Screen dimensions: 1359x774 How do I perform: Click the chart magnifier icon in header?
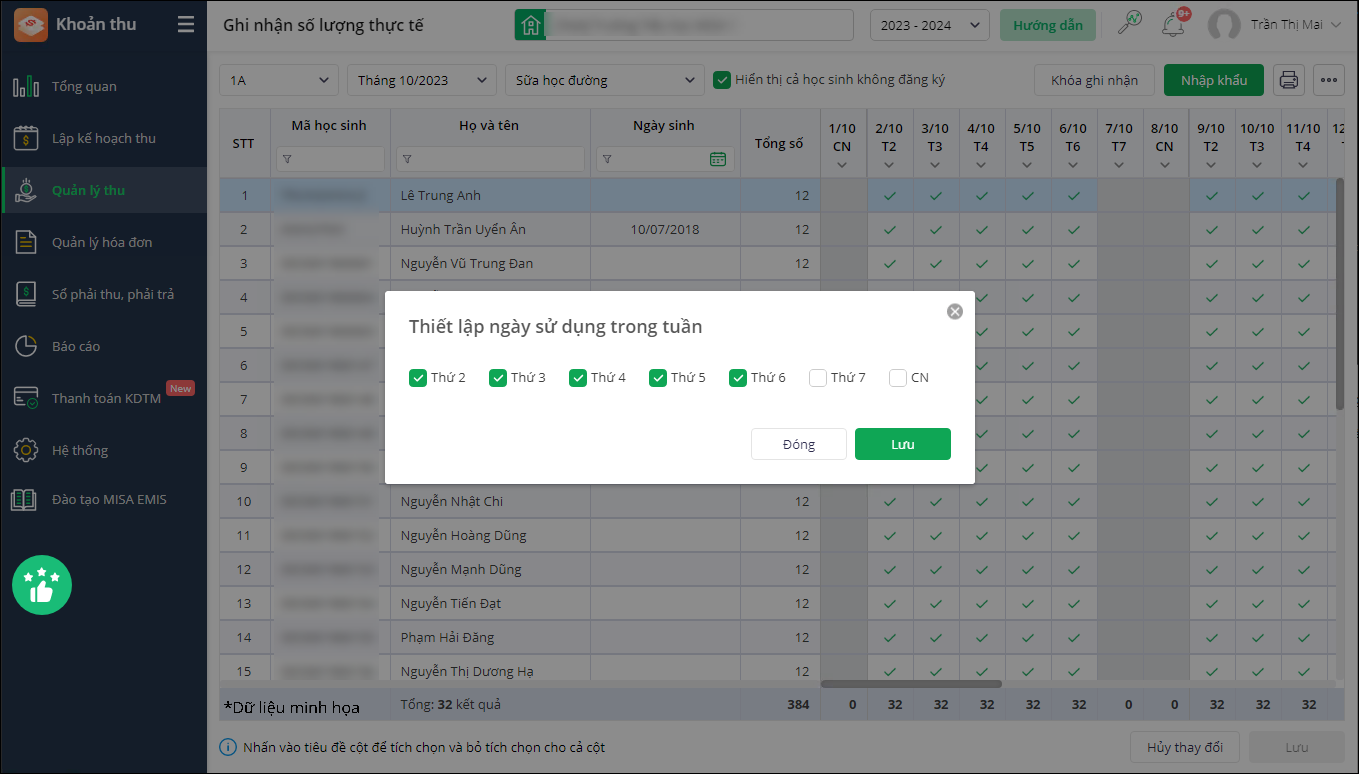click(x=1130, y=24)
